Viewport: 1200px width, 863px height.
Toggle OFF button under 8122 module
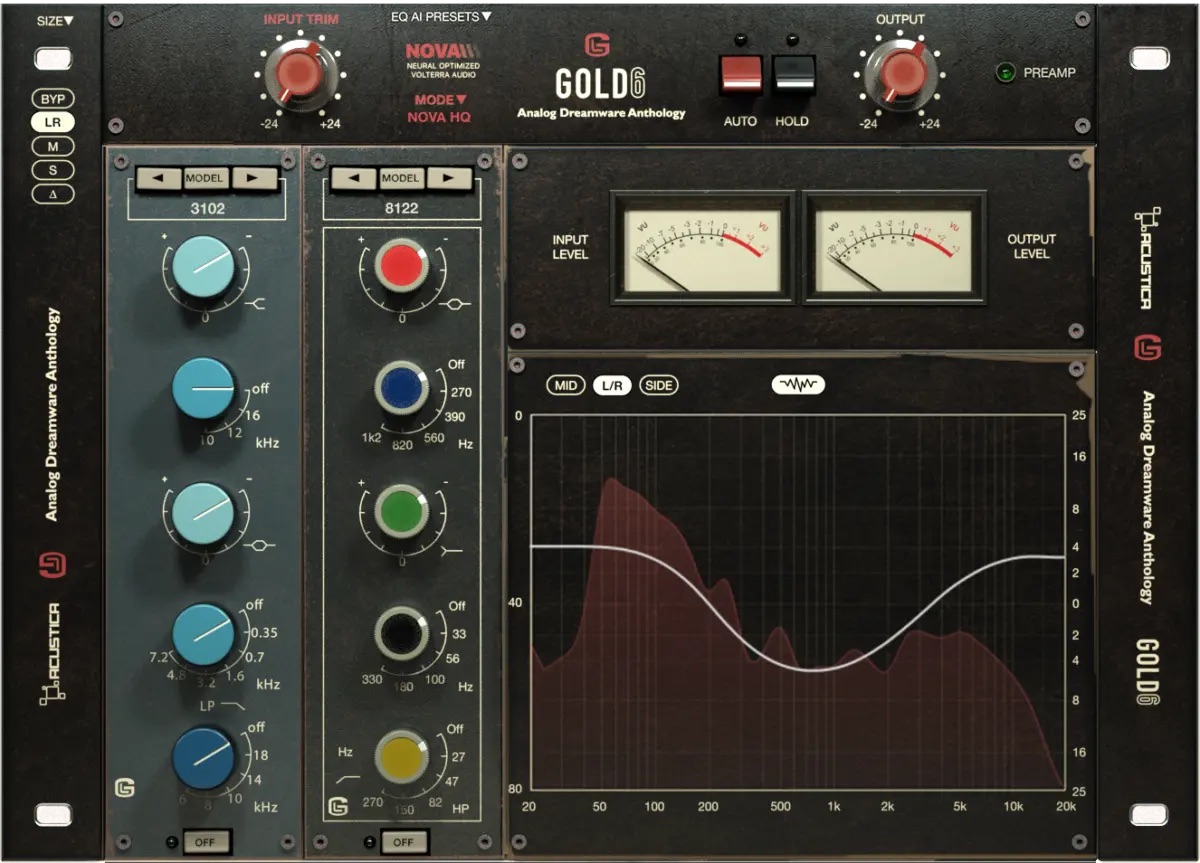click(x=403, y=841)
